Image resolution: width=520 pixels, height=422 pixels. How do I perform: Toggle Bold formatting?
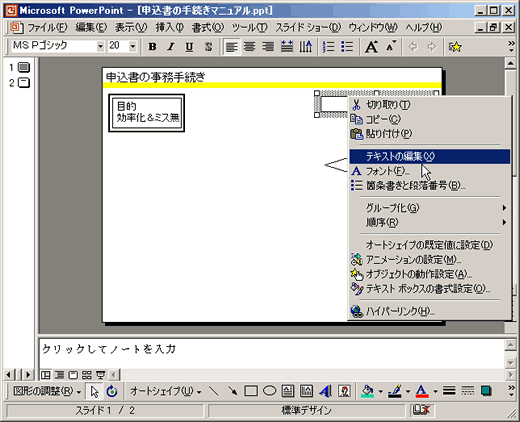(153, 47)
